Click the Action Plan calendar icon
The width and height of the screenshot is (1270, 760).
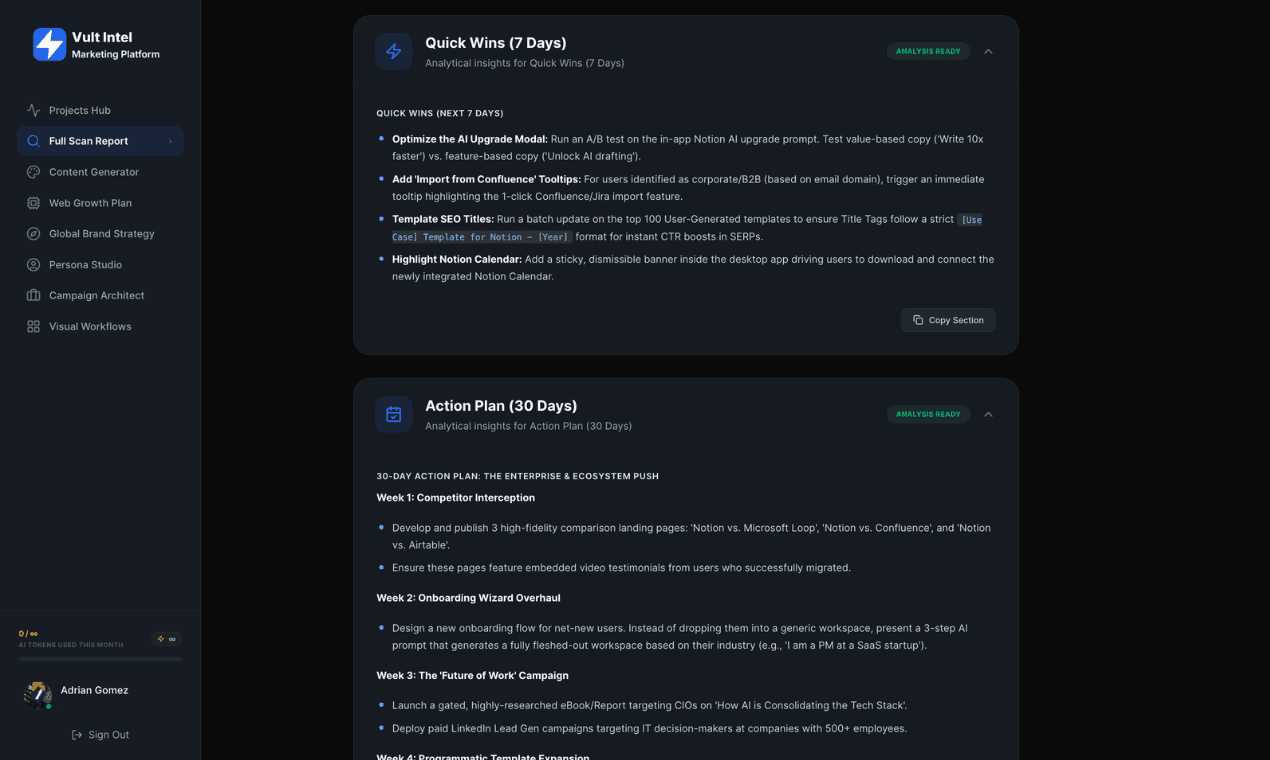tap(393, 414)
